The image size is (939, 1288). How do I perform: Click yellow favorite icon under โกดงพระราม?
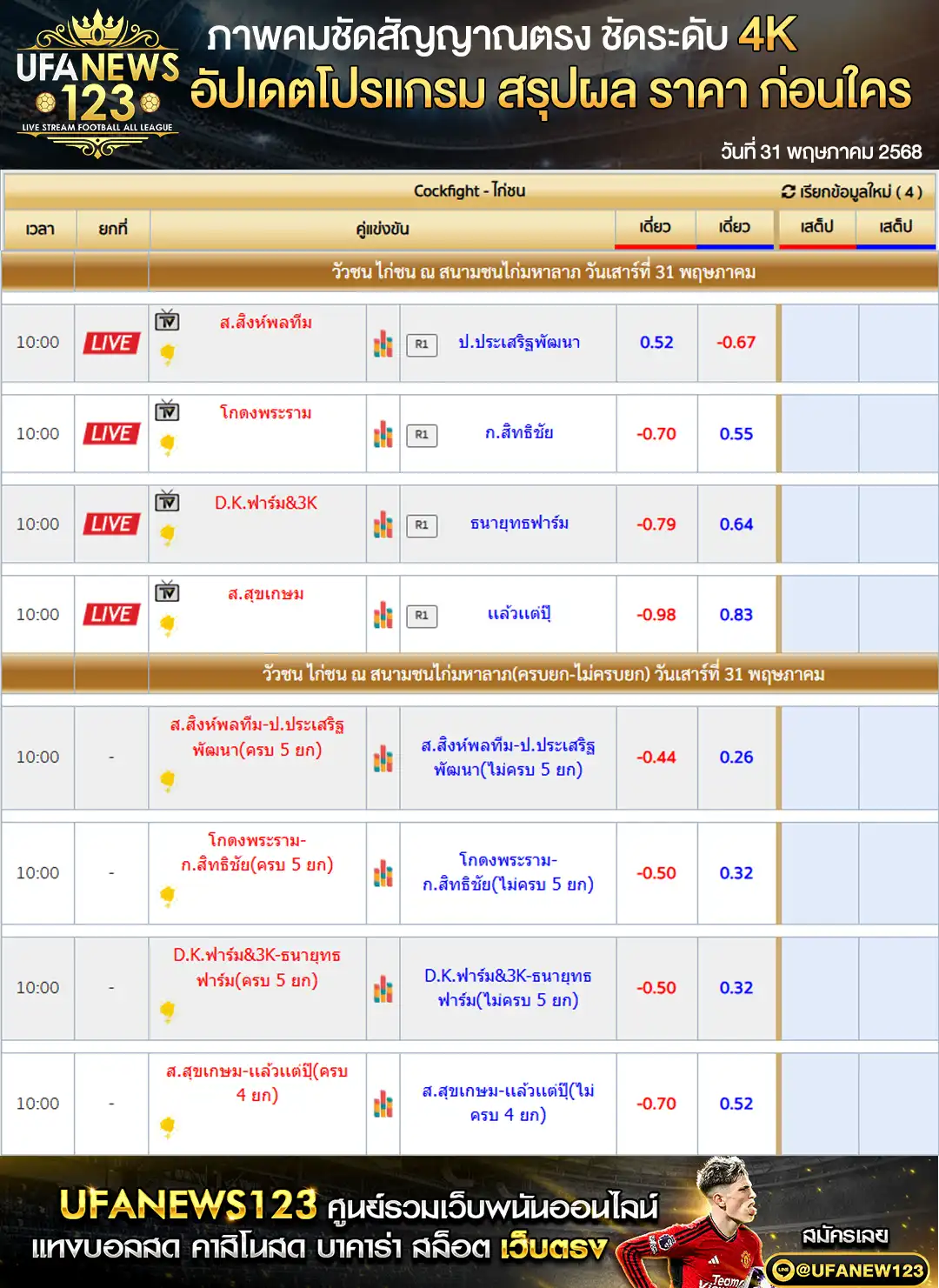[x=167, y=444]
